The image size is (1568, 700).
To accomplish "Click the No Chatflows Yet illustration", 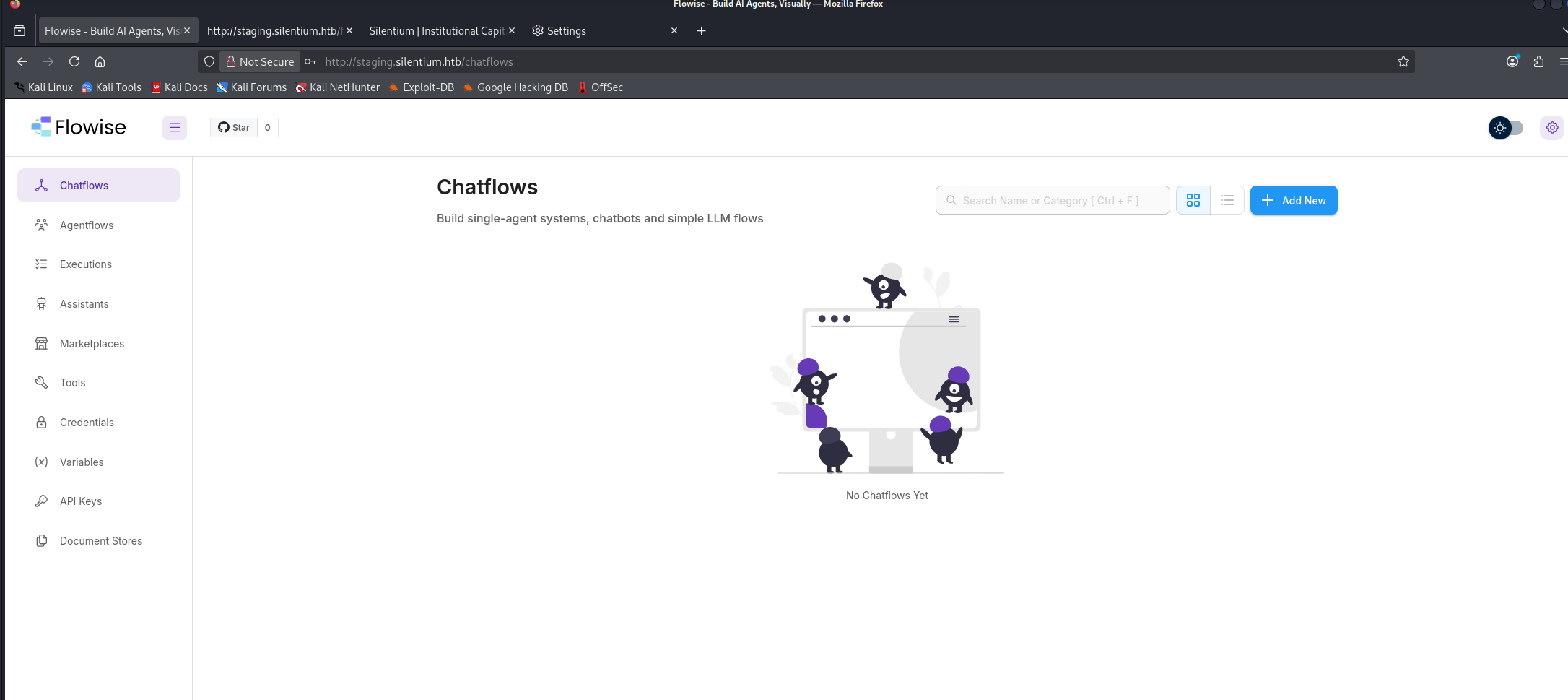I will [x=887, y=368].
